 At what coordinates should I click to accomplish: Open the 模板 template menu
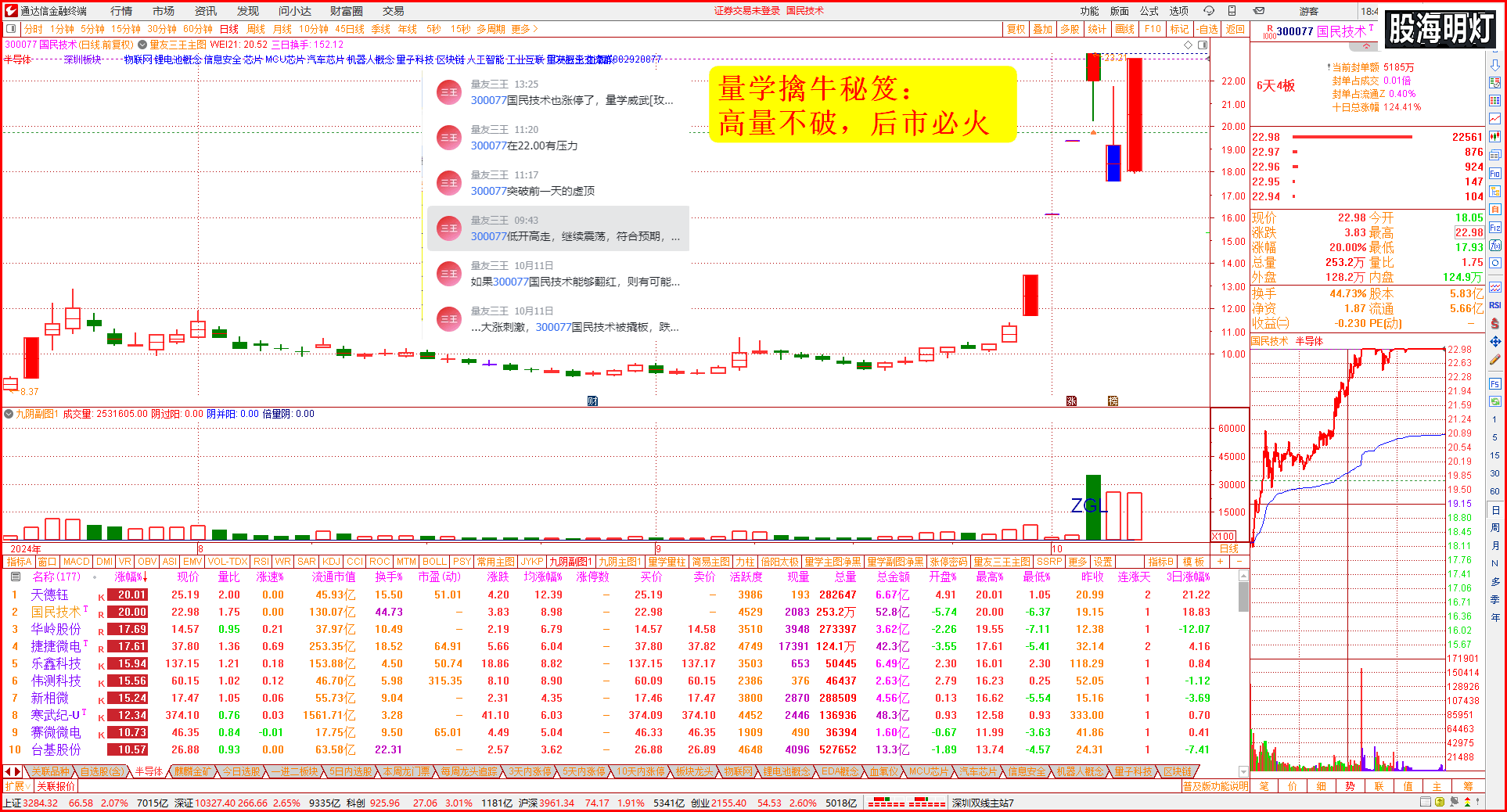tap(1193, 562)
